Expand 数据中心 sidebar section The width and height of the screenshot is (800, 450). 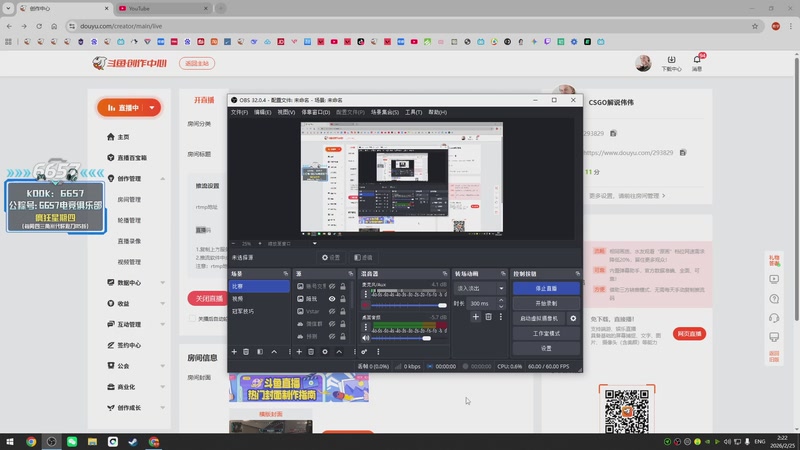pos(162,283)
